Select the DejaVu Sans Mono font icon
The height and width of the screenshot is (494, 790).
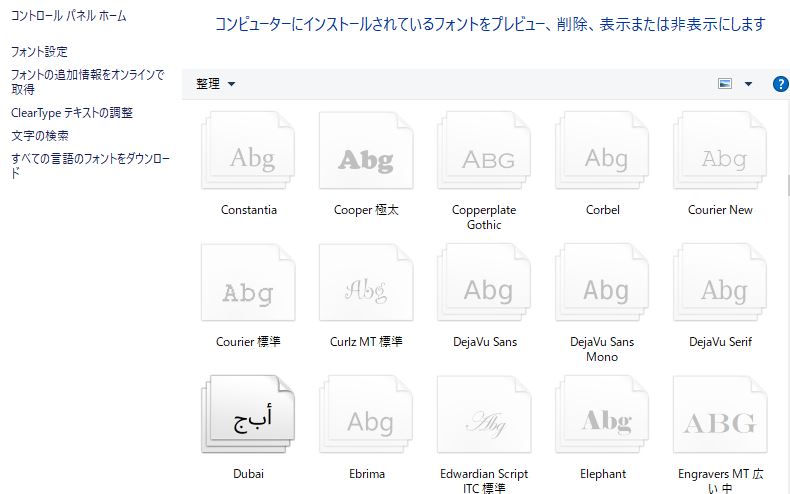602,283
